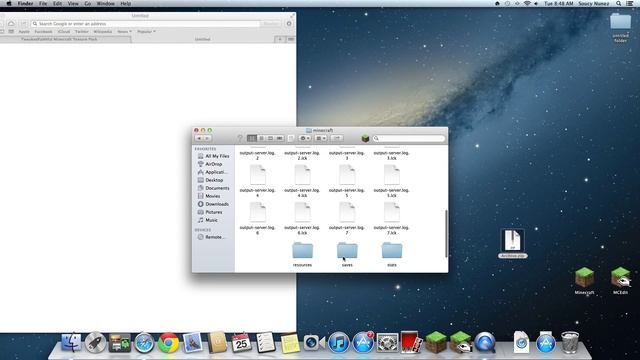The image size is (640, 360).
Task: Select Music in Finder sidebar
Action: point(207,220)
